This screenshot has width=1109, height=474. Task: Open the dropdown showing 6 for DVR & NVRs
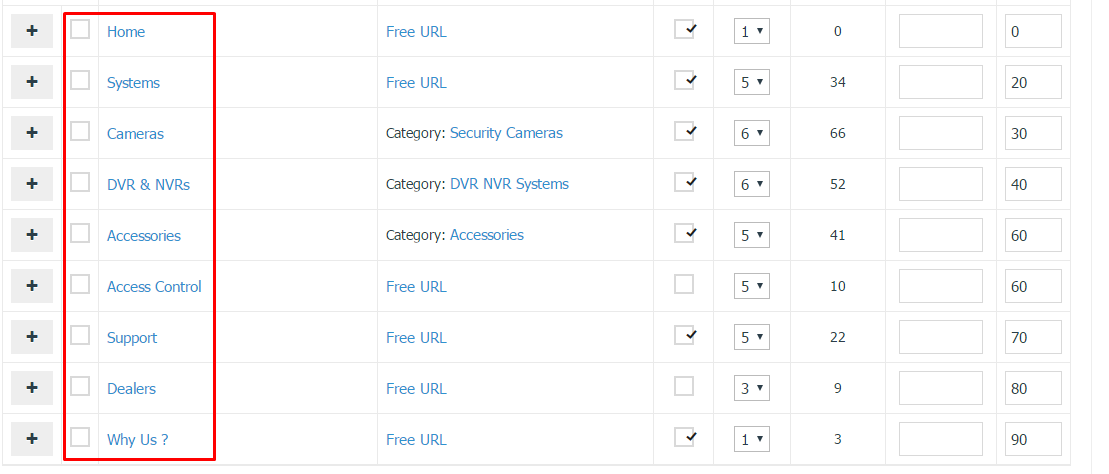[x=751, y=184]
